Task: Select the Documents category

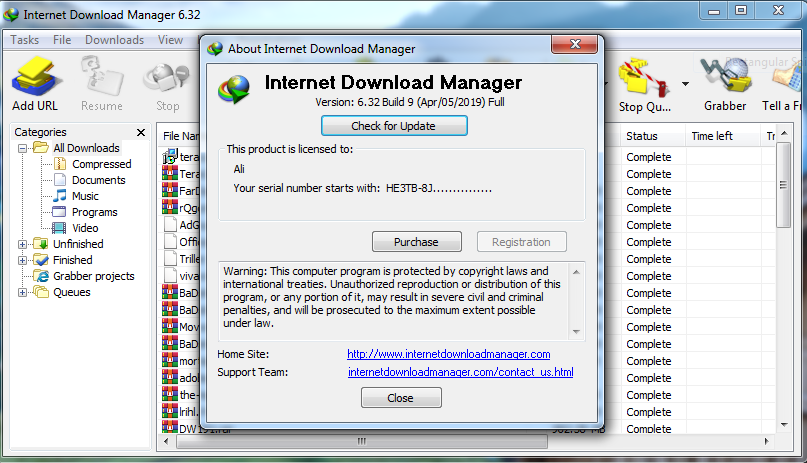Action: point(98,180)
